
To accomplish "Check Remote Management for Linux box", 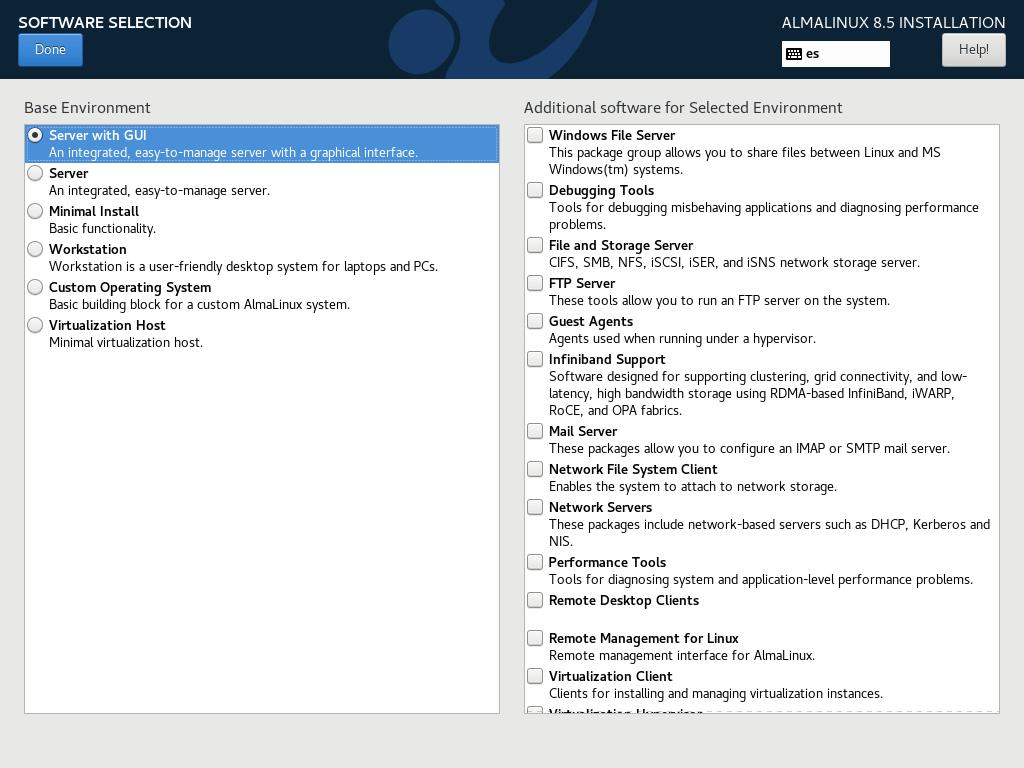I will point(535,637).
